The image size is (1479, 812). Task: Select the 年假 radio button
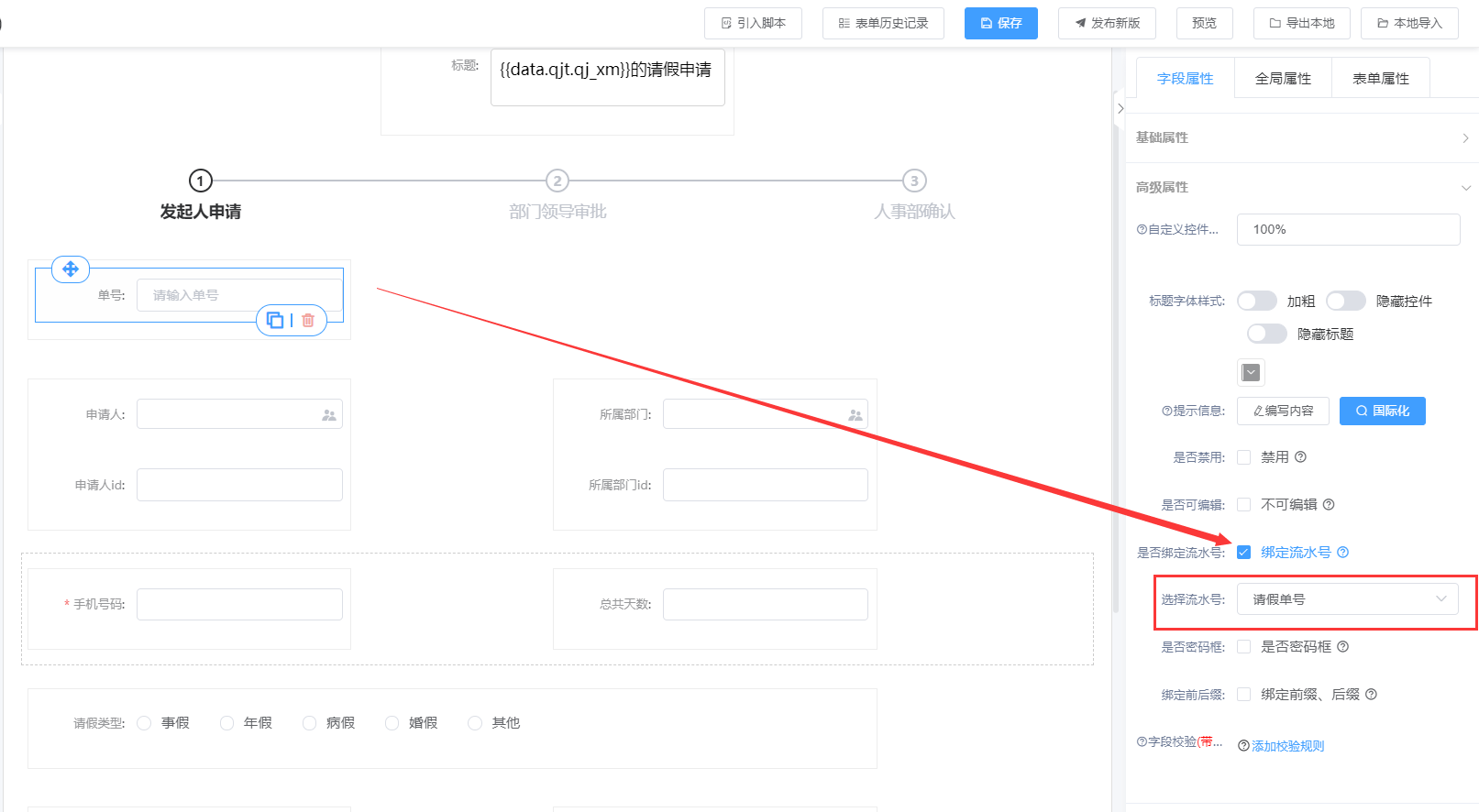click(x=226, y=723)
